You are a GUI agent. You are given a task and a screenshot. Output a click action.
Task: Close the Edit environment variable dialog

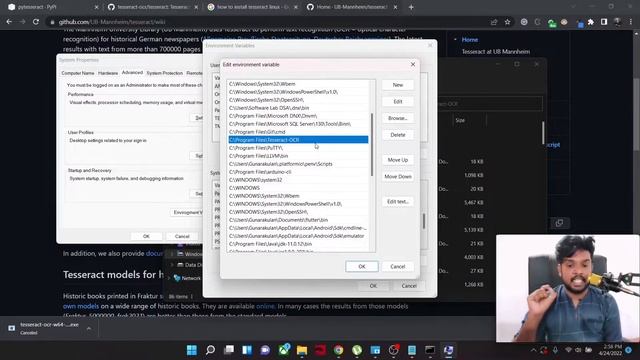413,64
